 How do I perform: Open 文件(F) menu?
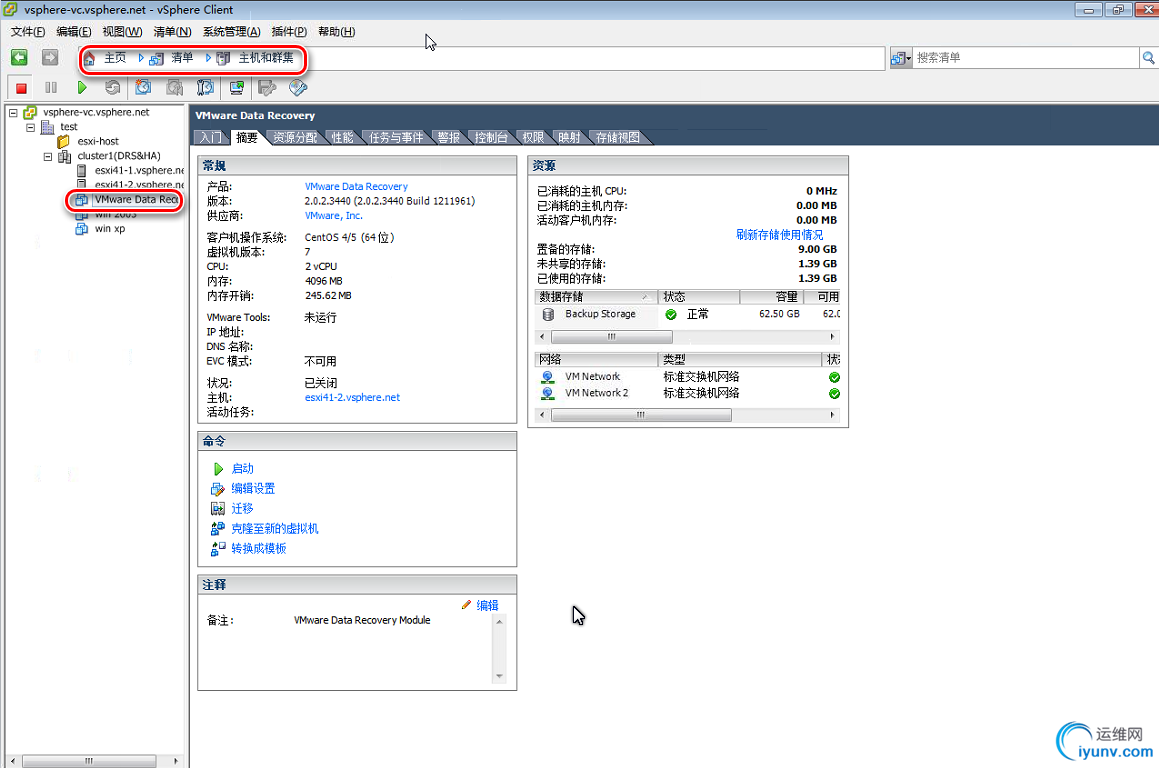(27, 31)
